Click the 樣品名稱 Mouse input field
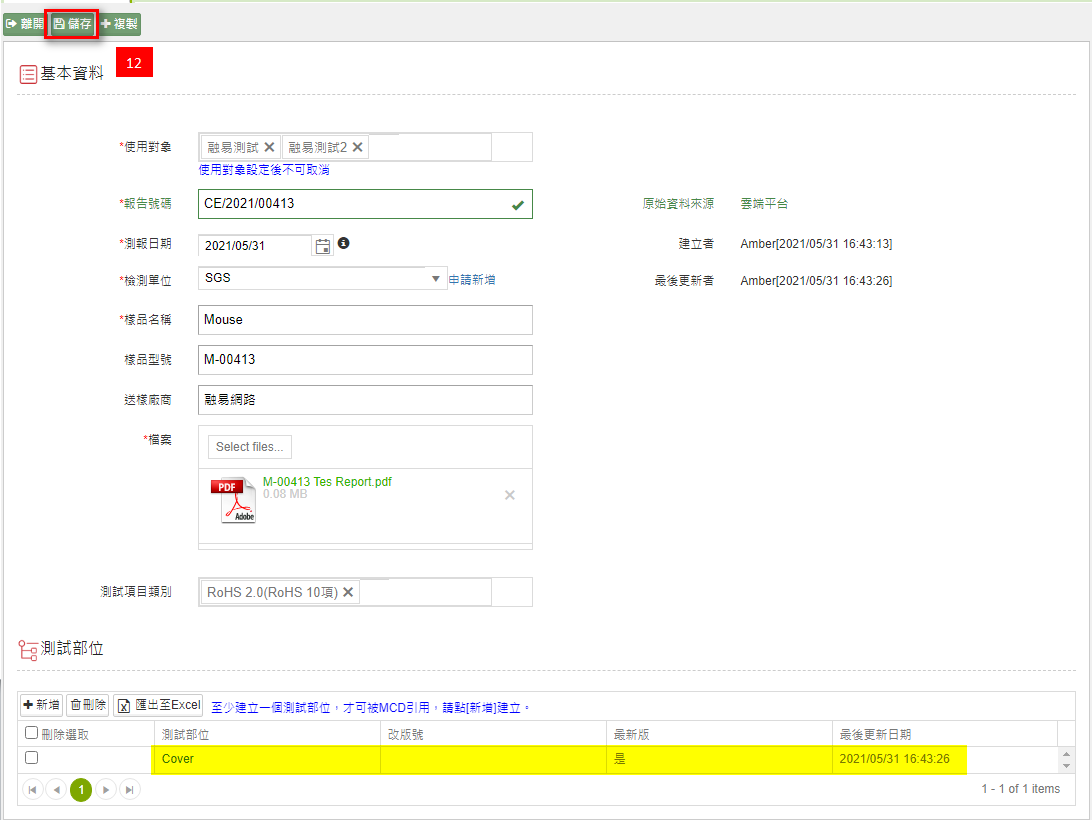This screenshot has height=824, width=1092. pos(365,320)
